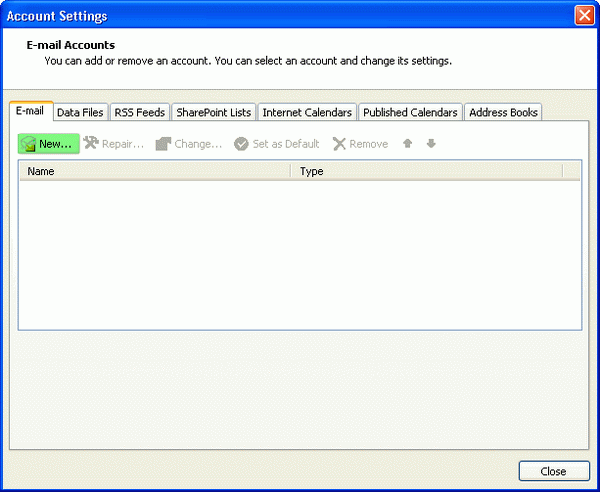
Task: Click the Repair tool icon
Action: [x=91, y=144]
